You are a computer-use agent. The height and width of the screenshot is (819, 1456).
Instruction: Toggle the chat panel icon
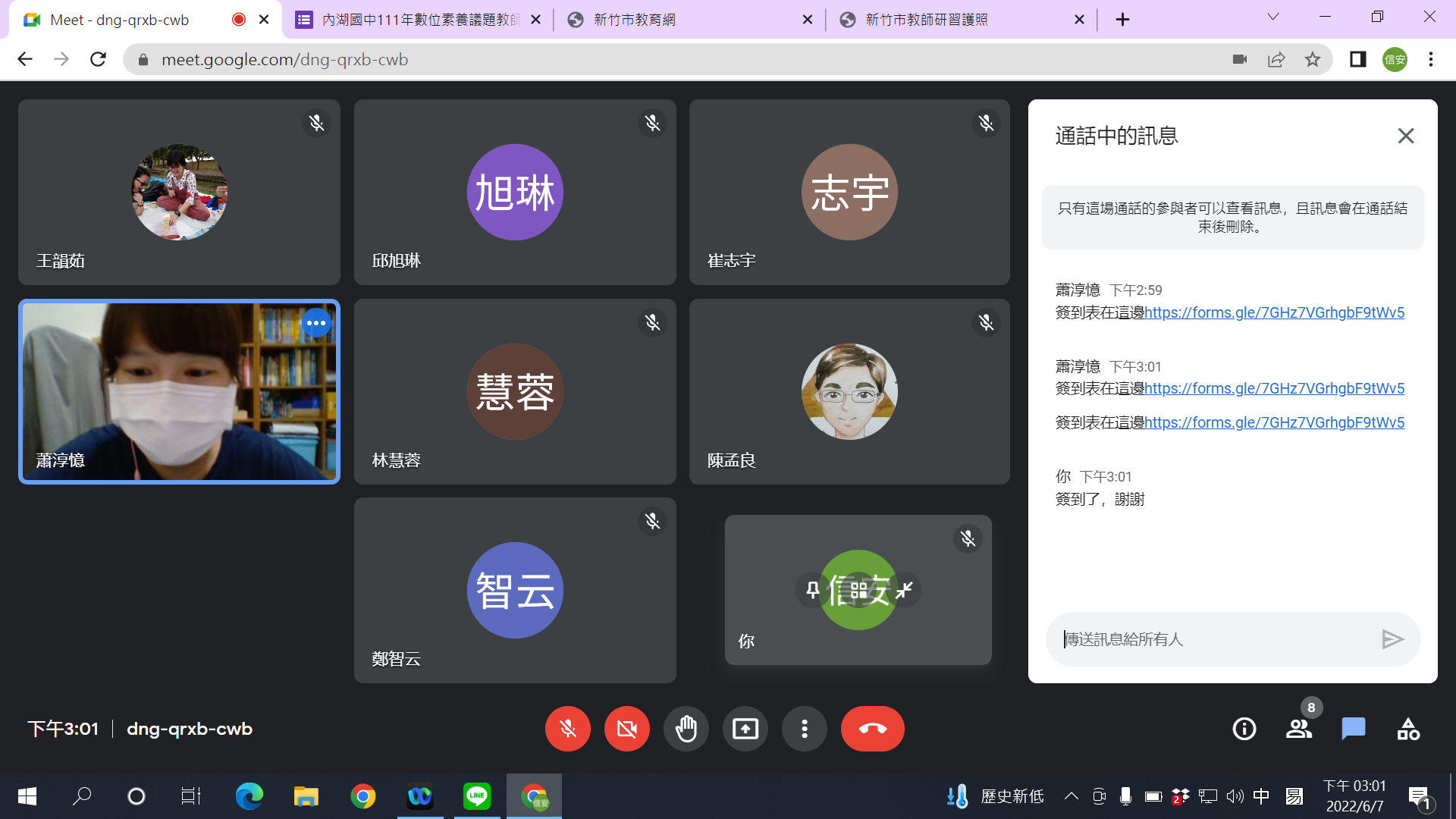(1353, 729)
